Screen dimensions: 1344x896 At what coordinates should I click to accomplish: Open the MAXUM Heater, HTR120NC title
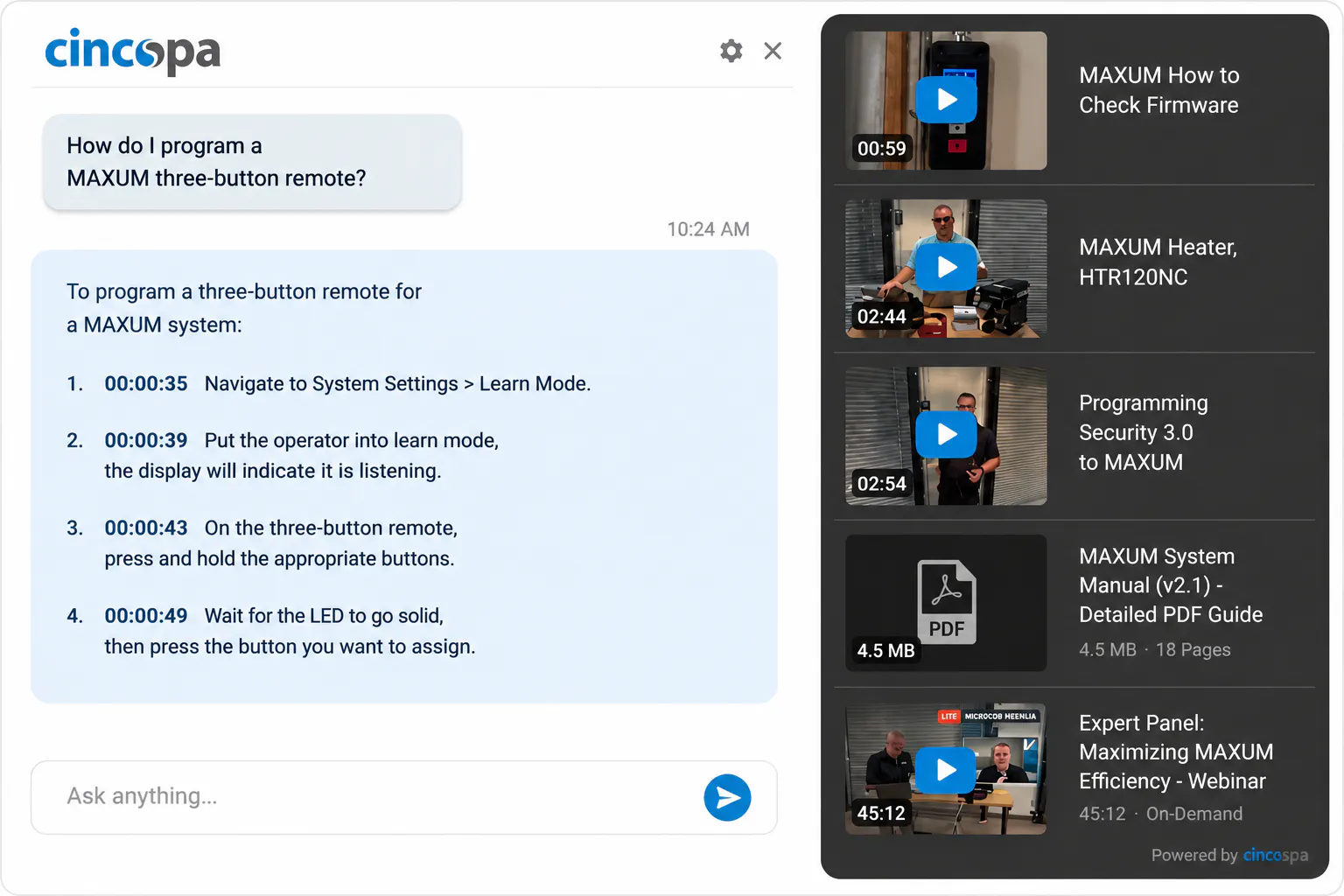[1158, 262]
